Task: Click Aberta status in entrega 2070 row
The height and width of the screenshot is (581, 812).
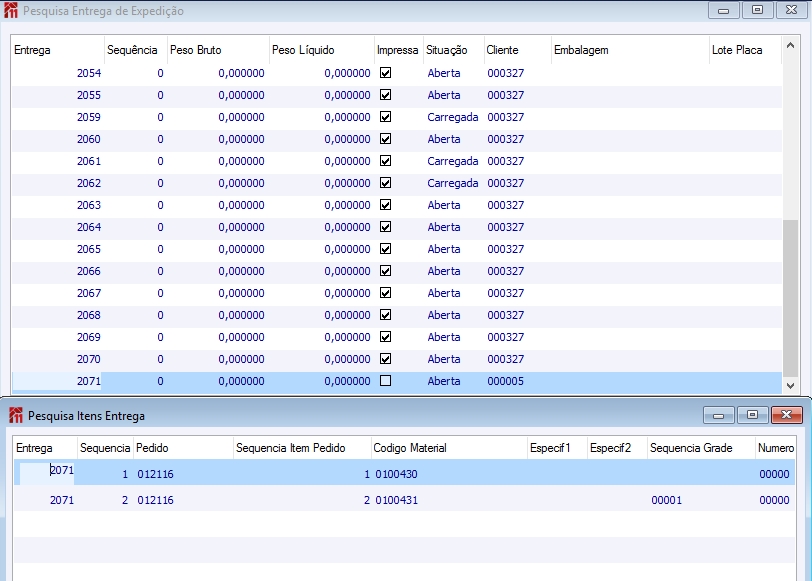Action: 444,359
